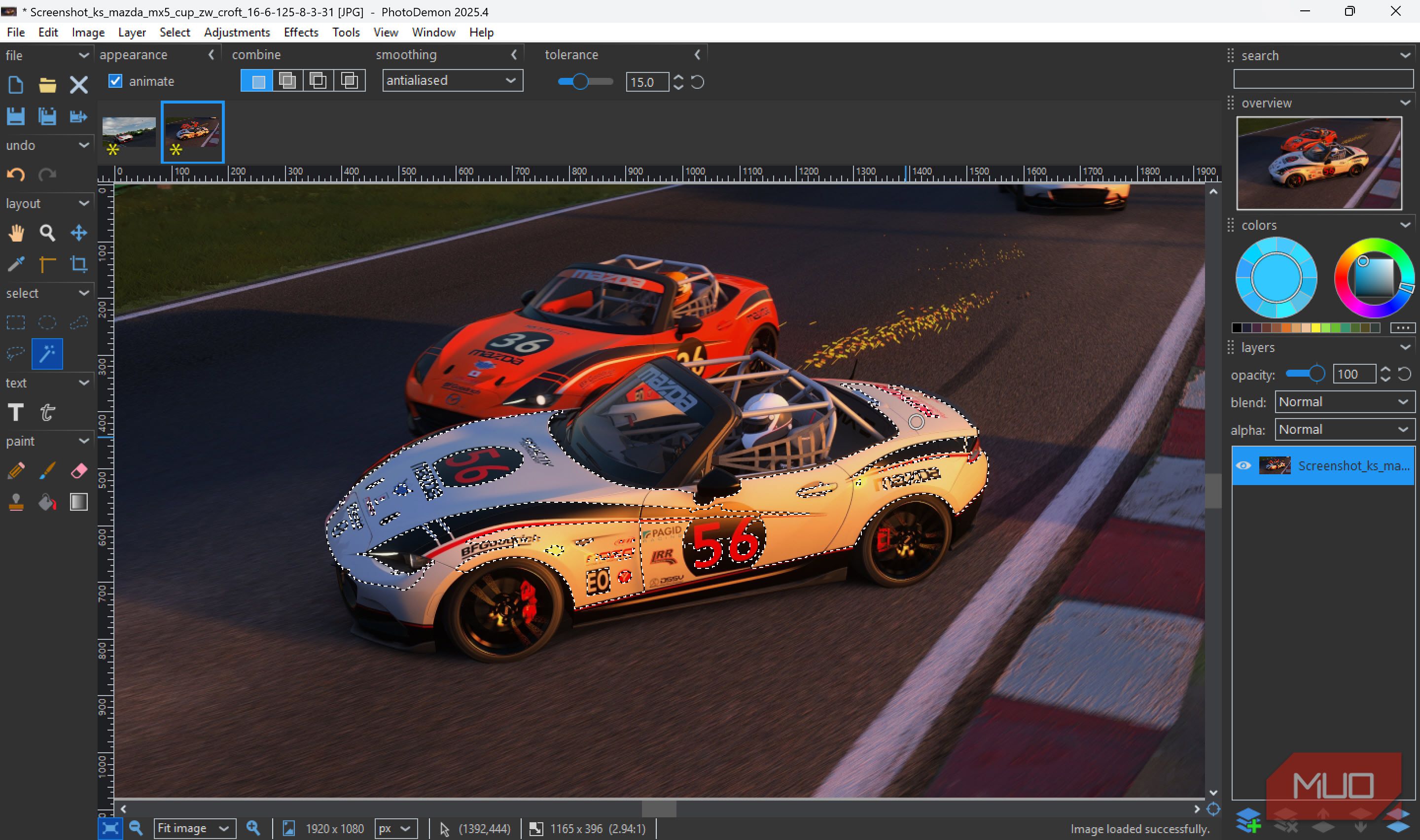Screen dimensions: 1420x840
Task: Choose the replace selection combine mode
Action: pyautogui.click(x=257, y=81)
